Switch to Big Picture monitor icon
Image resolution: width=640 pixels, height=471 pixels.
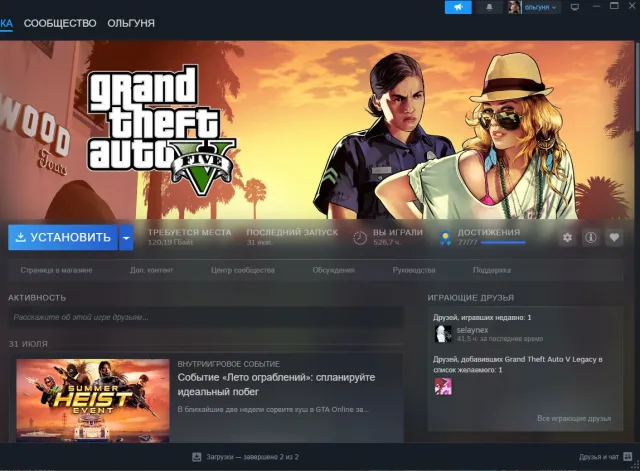click(x=575, y=7)
